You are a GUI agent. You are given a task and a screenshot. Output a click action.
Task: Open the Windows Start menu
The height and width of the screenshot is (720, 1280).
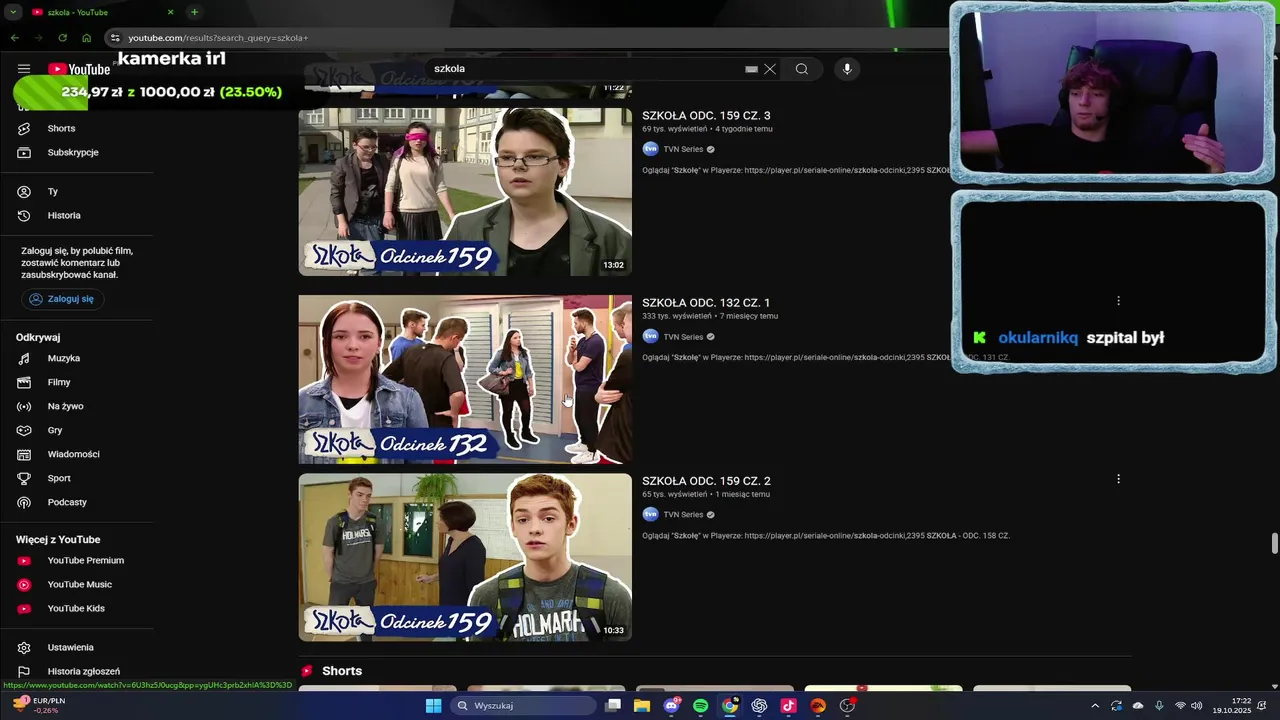(x=433, y=705)
